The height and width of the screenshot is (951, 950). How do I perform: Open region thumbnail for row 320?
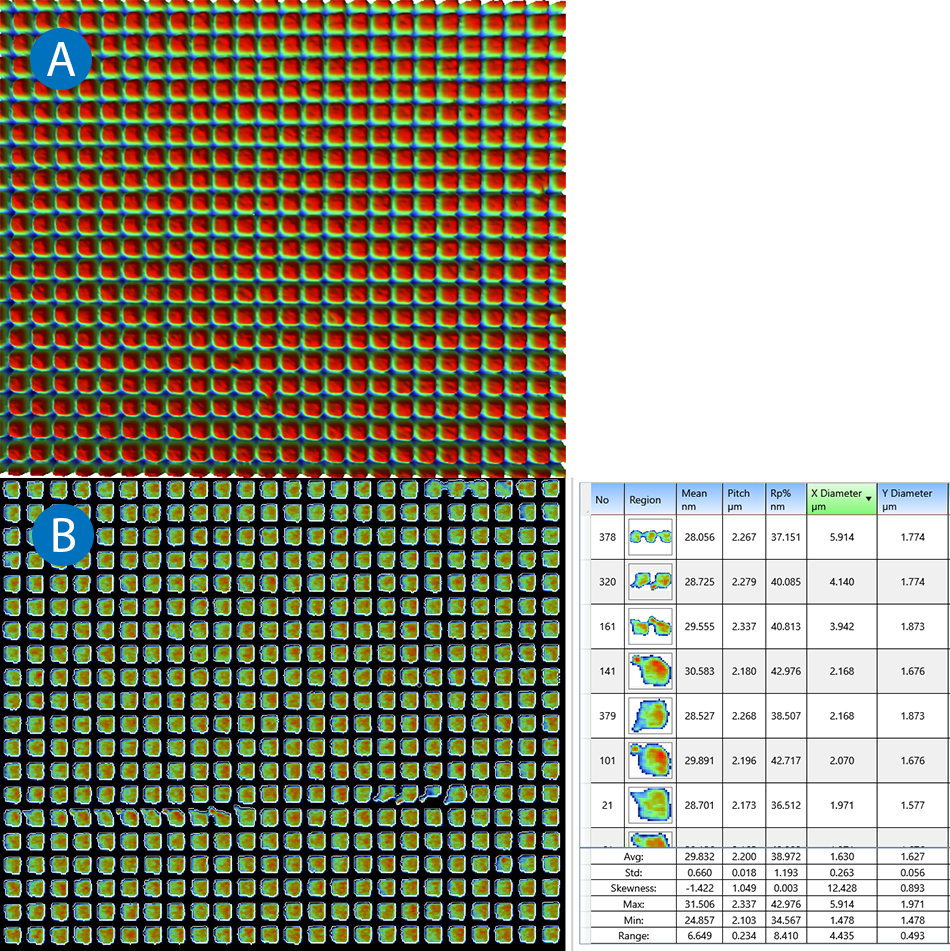click(650, 582)
